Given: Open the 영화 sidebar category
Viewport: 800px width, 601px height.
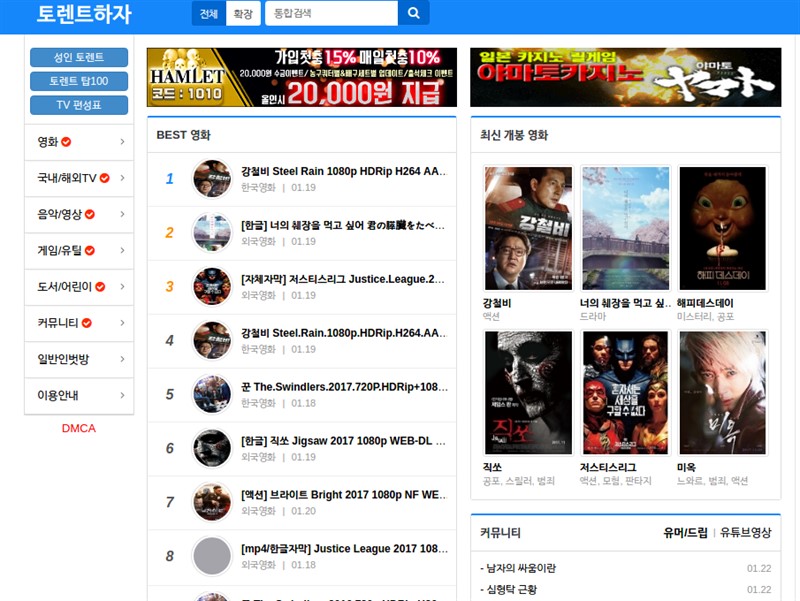Looking at the screenshot, I should click(79, 142).
